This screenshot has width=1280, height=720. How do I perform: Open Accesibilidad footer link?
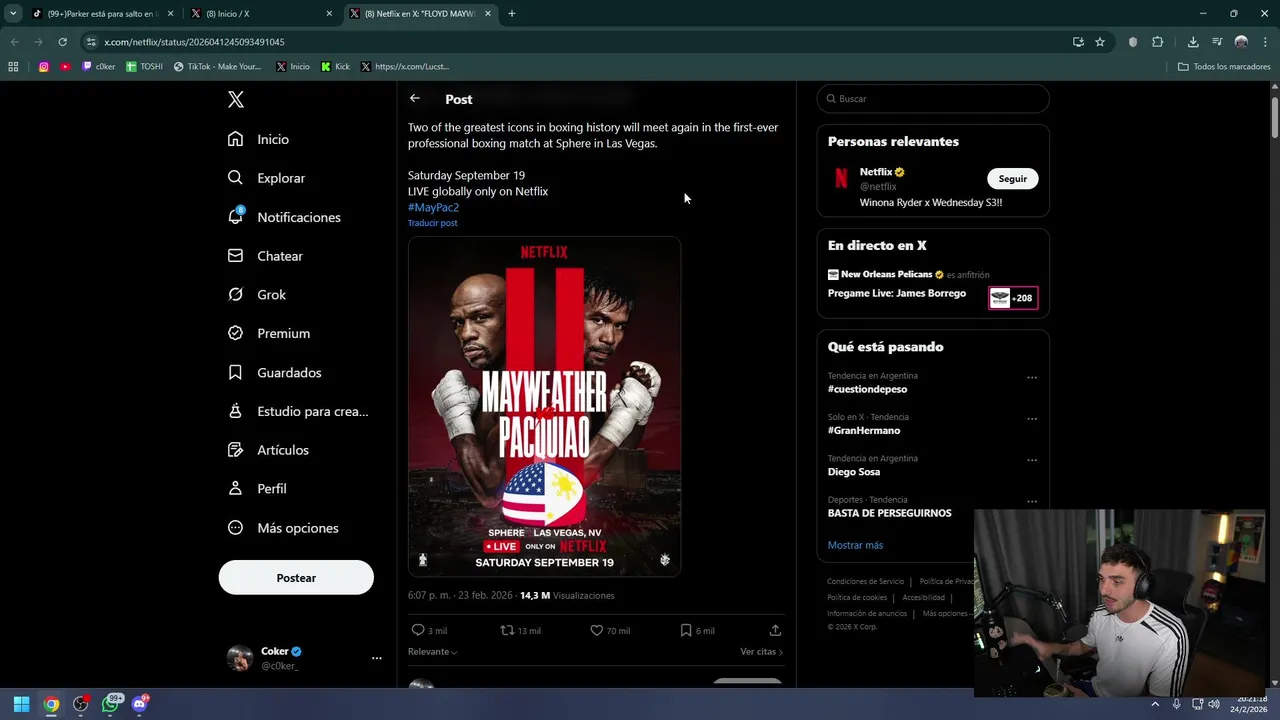pyautogui.click(x=923, y=597)
